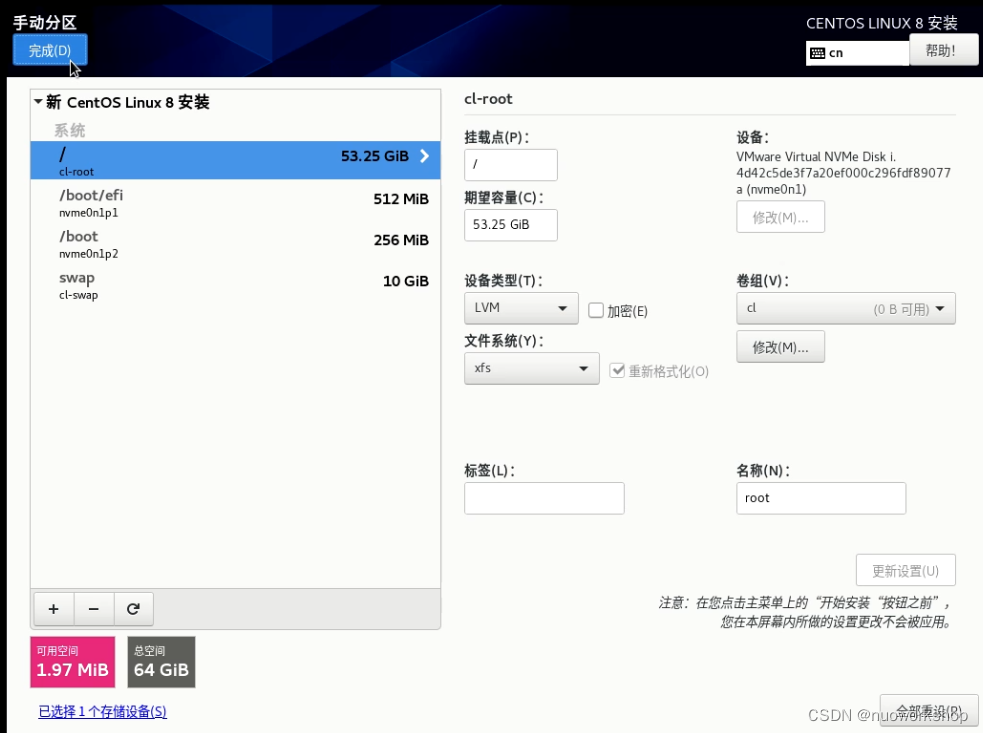Click the 修改(M)... button under 设备
This screenshot has width=983, height=733.
pos(781,217)
